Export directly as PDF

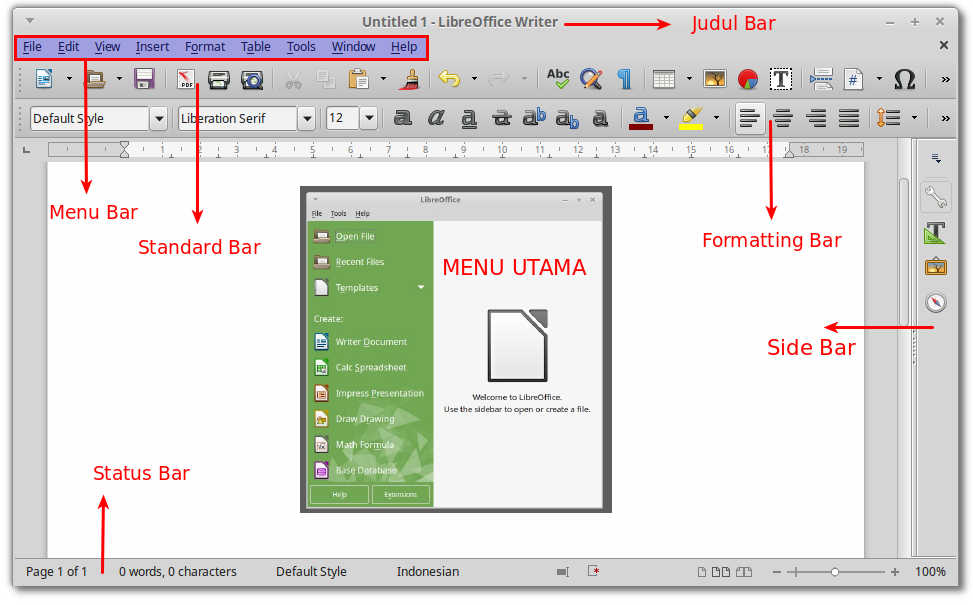pos(186,79)
